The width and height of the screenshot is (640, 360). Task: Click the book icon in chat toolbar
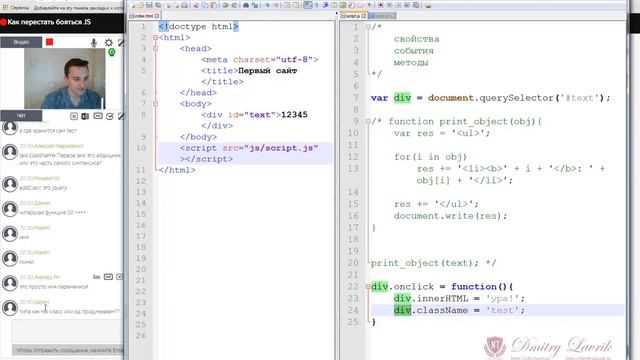coord(85,116)
